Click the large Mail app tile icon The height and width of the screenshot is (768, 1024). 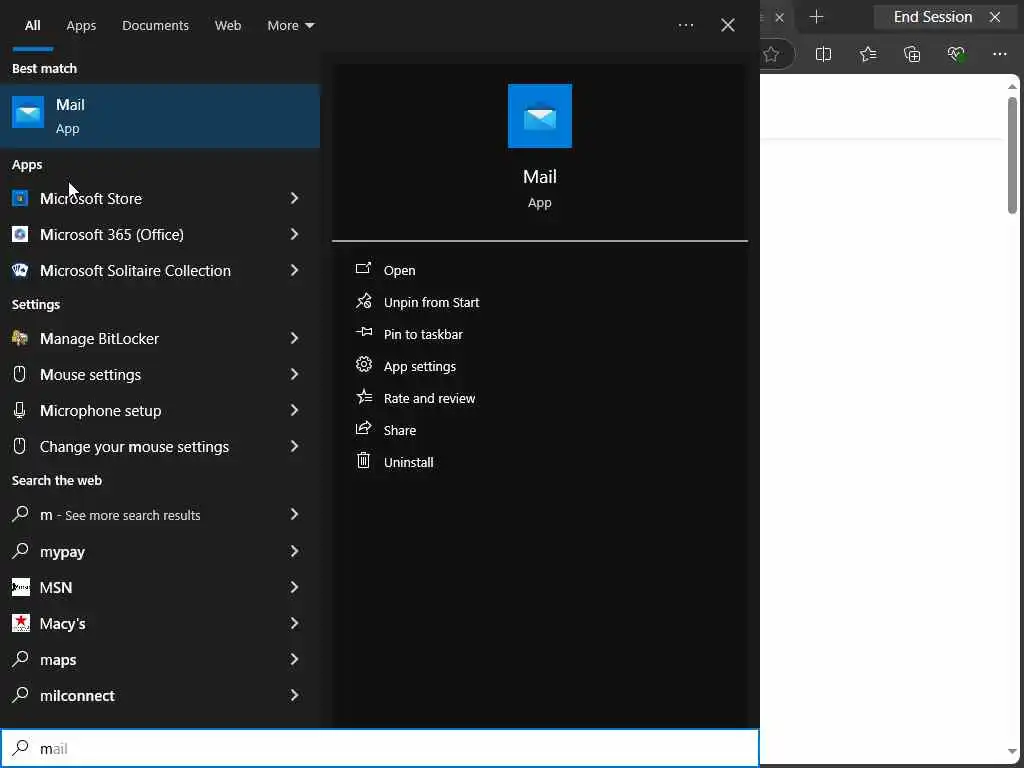pyautogui.click(x=539, y=116)
